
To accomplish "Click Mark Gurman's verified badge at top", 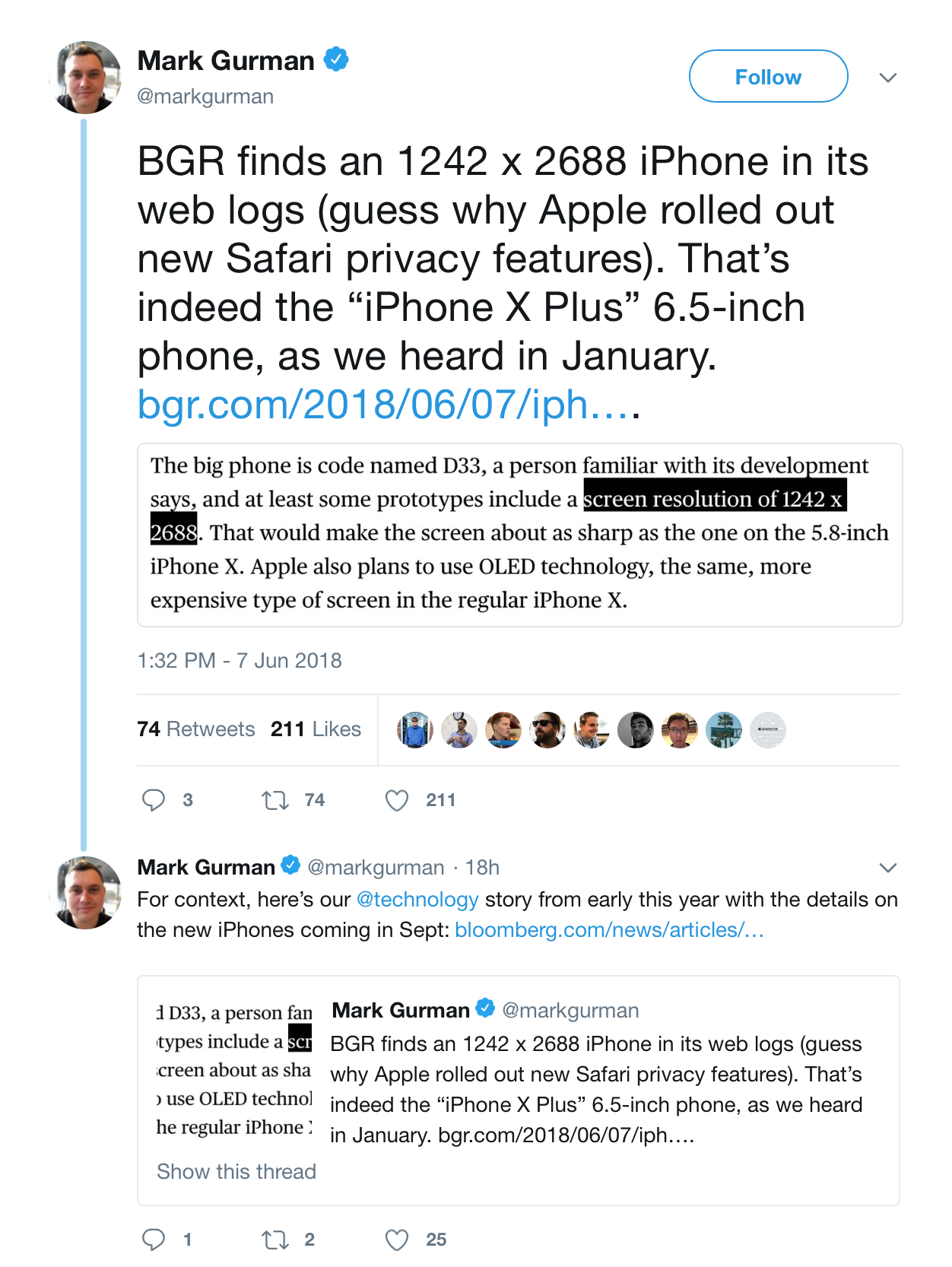I will 336,59.
